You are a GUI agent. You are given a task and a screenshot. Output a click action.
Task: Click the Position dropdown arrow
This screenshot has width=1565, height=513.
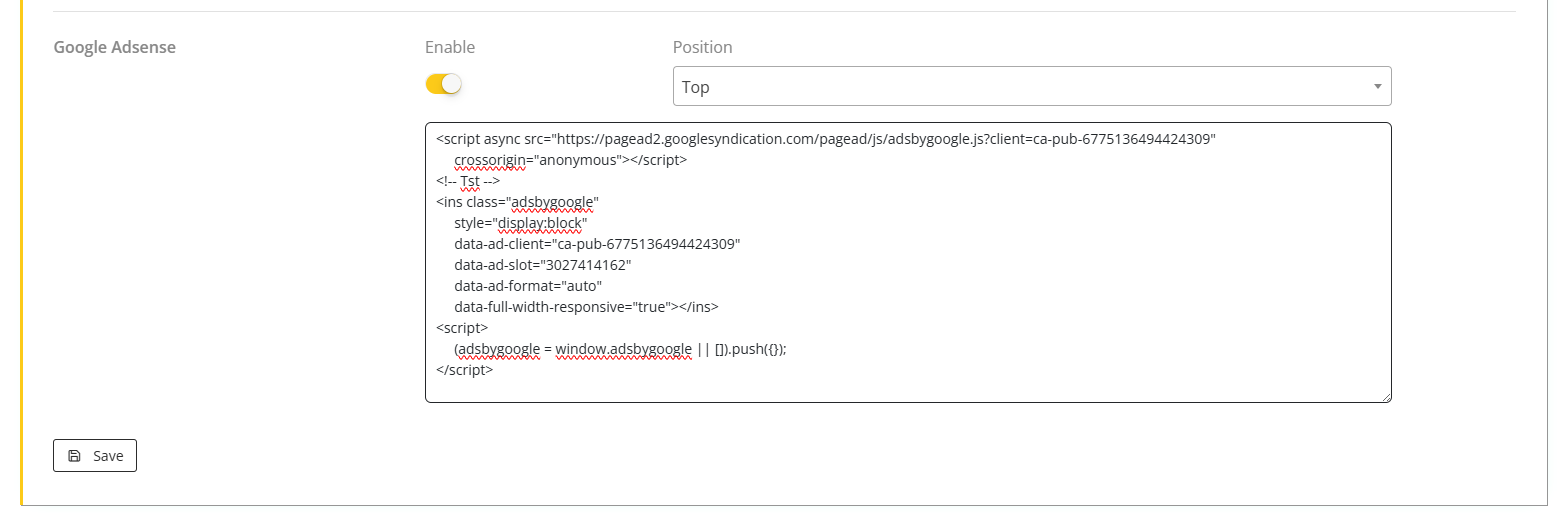[1377, 87]
